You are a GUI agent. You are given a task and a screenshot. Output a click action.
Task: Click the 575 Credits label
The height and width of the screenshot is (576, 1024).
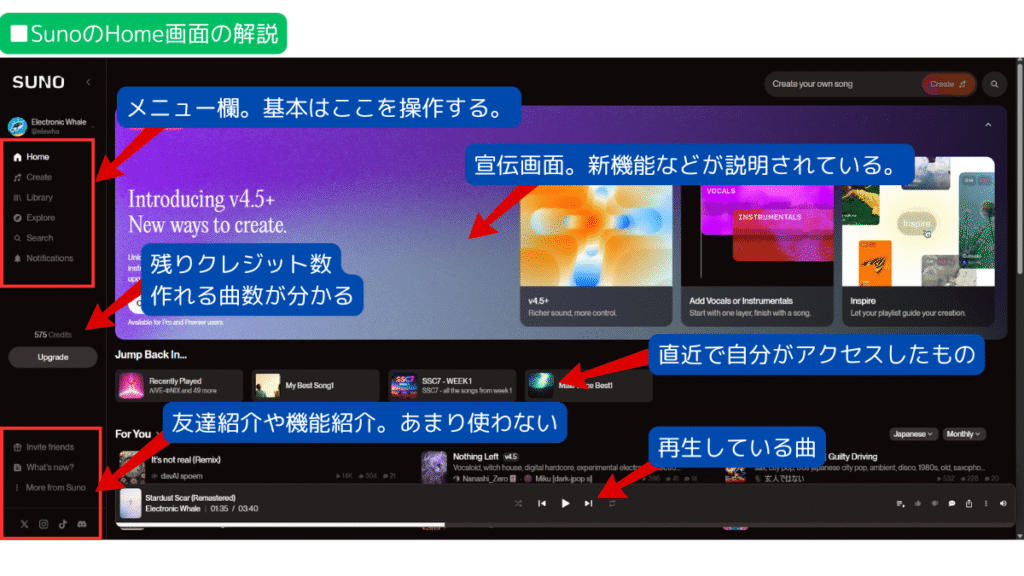(53, 335)
